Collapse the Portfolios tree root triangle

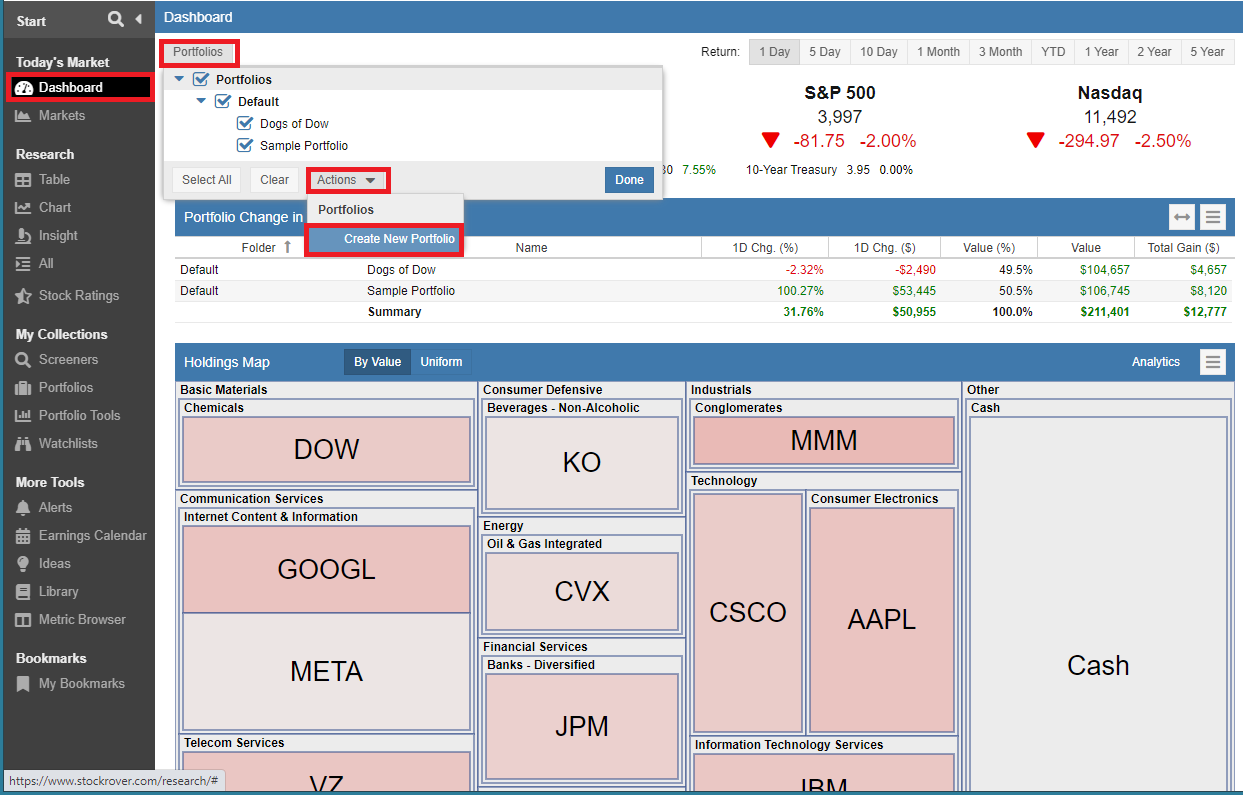(180, 80)
